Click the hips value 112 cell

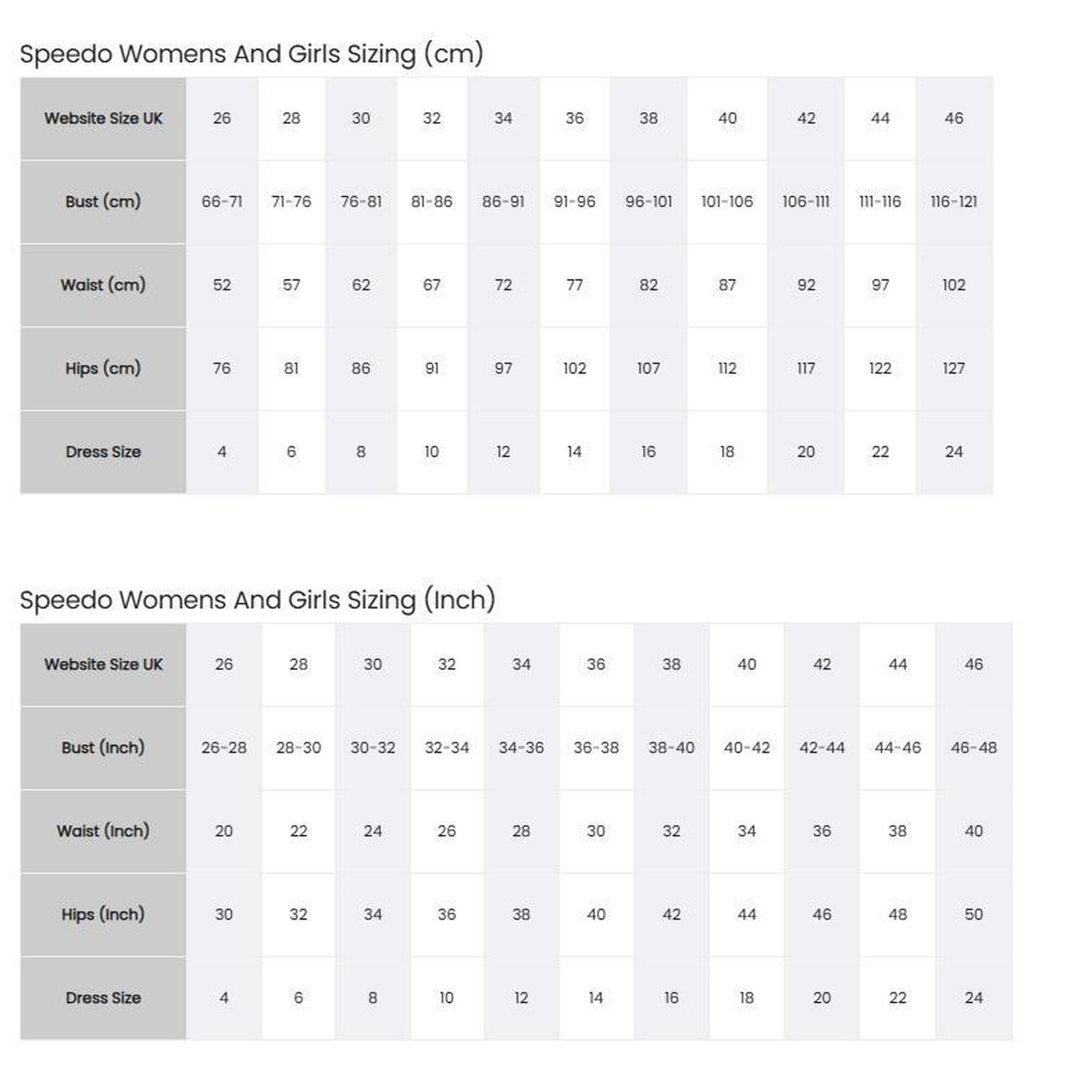(727, 369)
